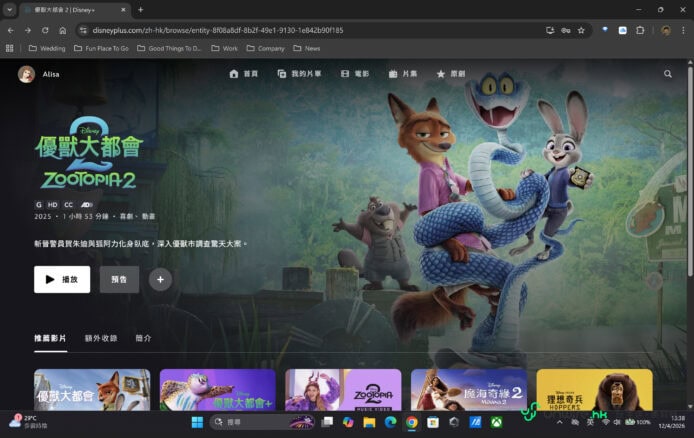694x438 pixels.
Task: Click the browser back arrow
Action: [11, 31]
